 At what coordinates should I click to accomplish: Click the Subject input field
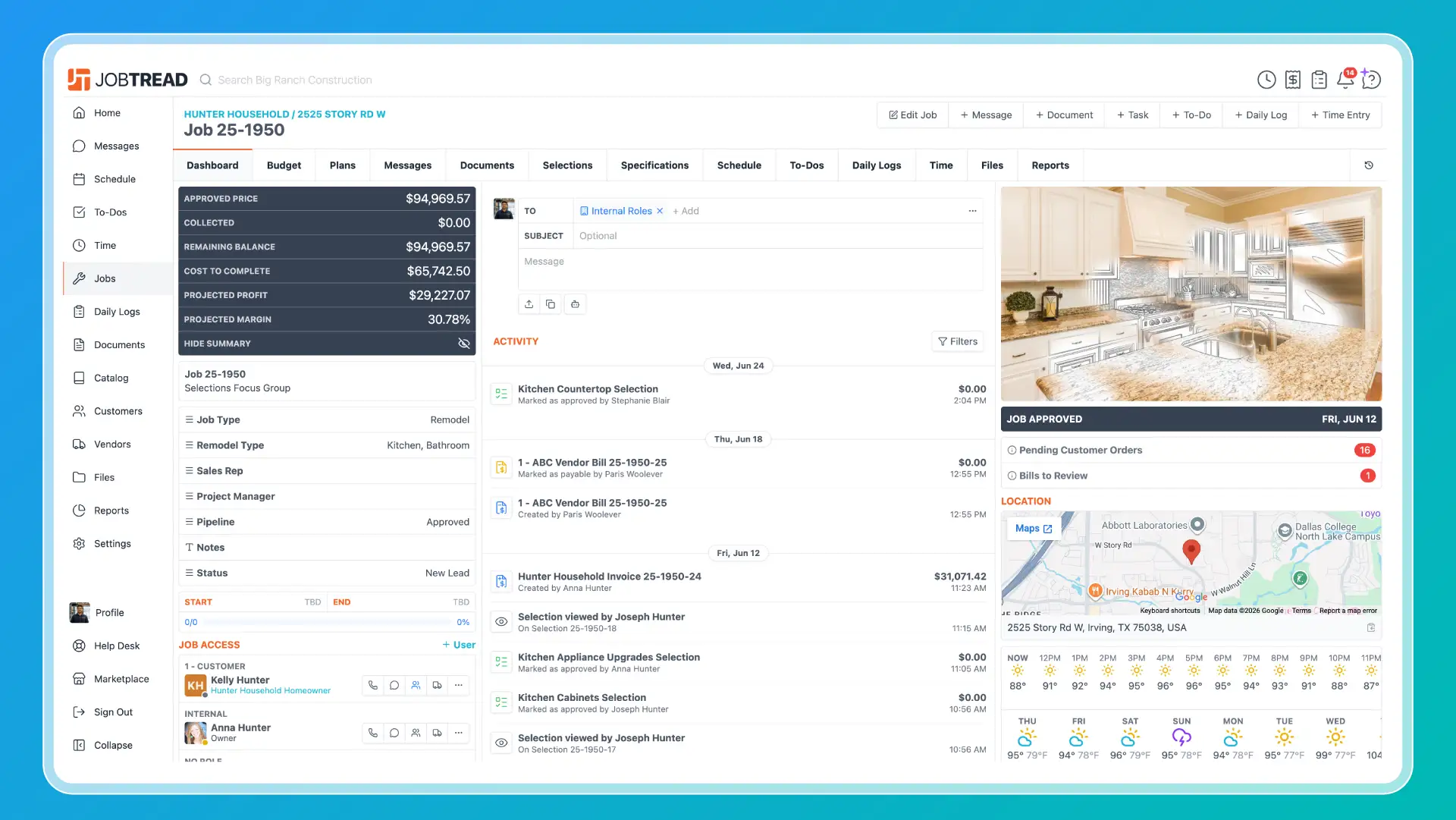[x=778, y=236]
